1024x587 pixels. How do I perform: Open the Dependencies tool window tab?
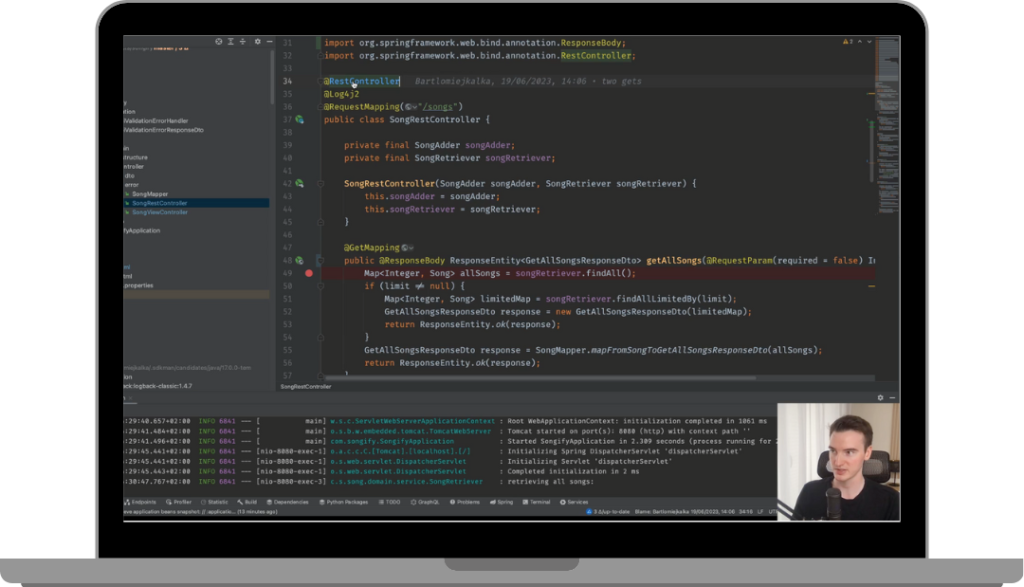pyautogui.click(x=287, y=502)
